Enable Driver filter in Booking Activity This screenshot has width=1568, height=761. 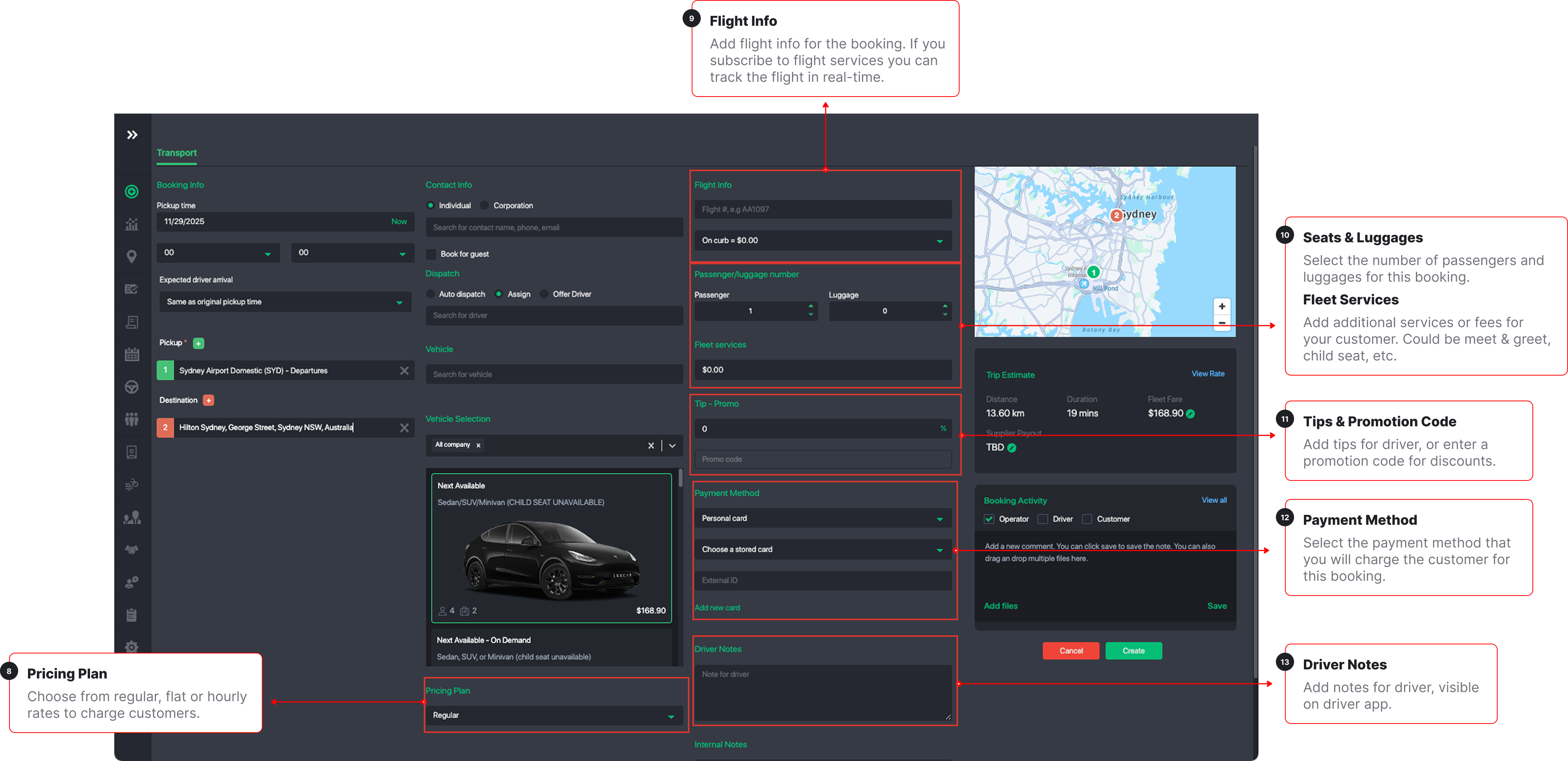[1043, 519]
